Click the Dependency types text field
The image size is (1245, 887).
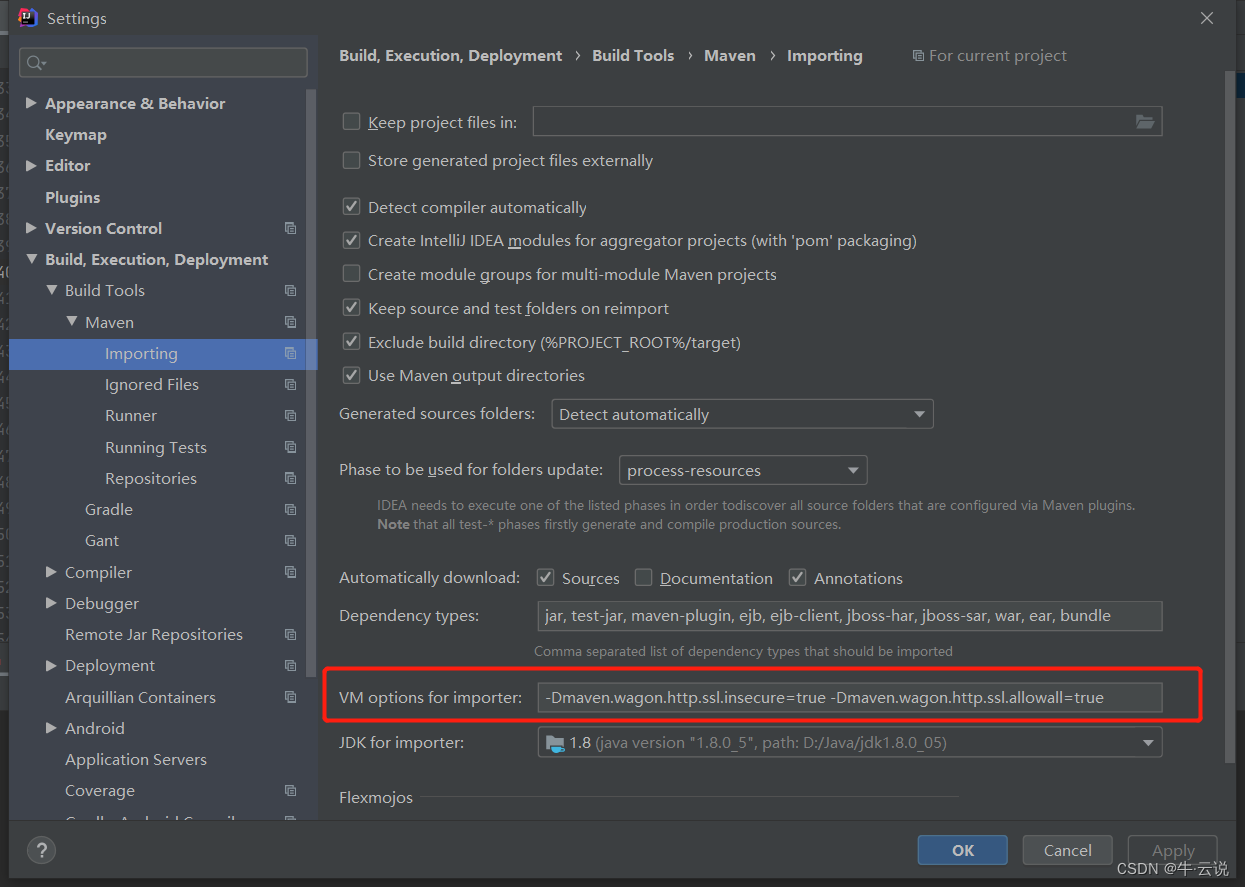(x=850, y=616)
